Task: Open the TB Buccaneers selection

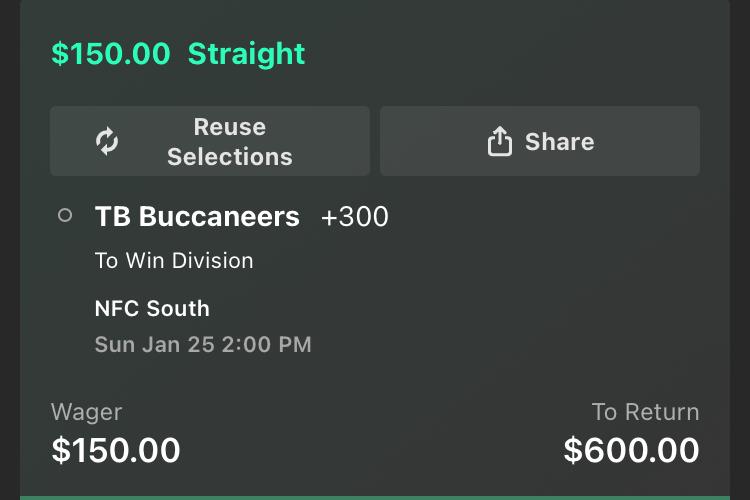Action: tap(197, 216)
